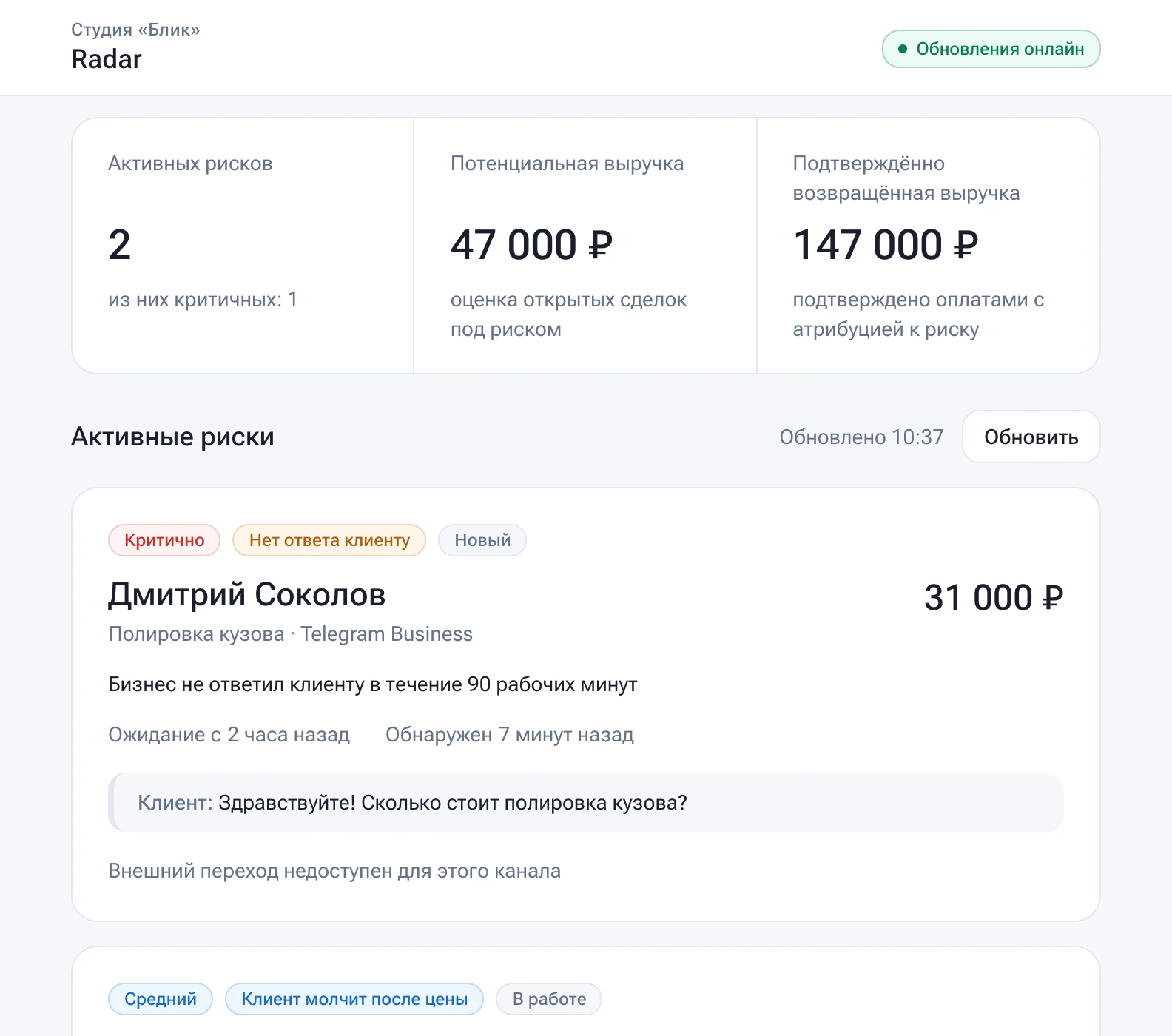Click the Обновить button
Image resolution: width=1172 pixels, height=1036 pixels.
[x=1031, y=437]
